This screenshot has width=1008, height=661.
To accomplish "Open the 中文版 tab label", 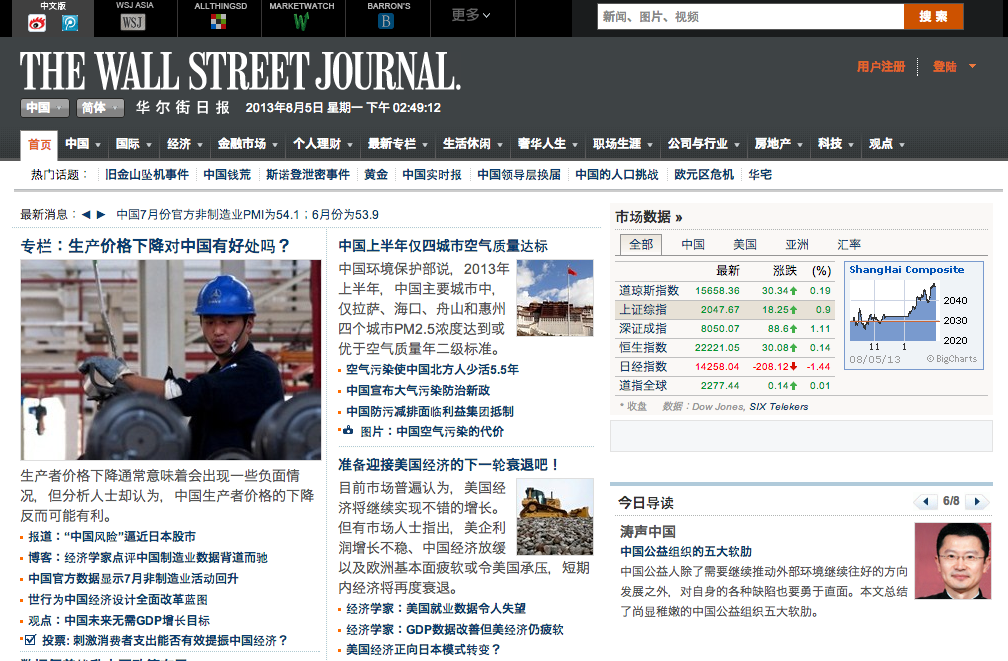I will click(x=53, y=6).
